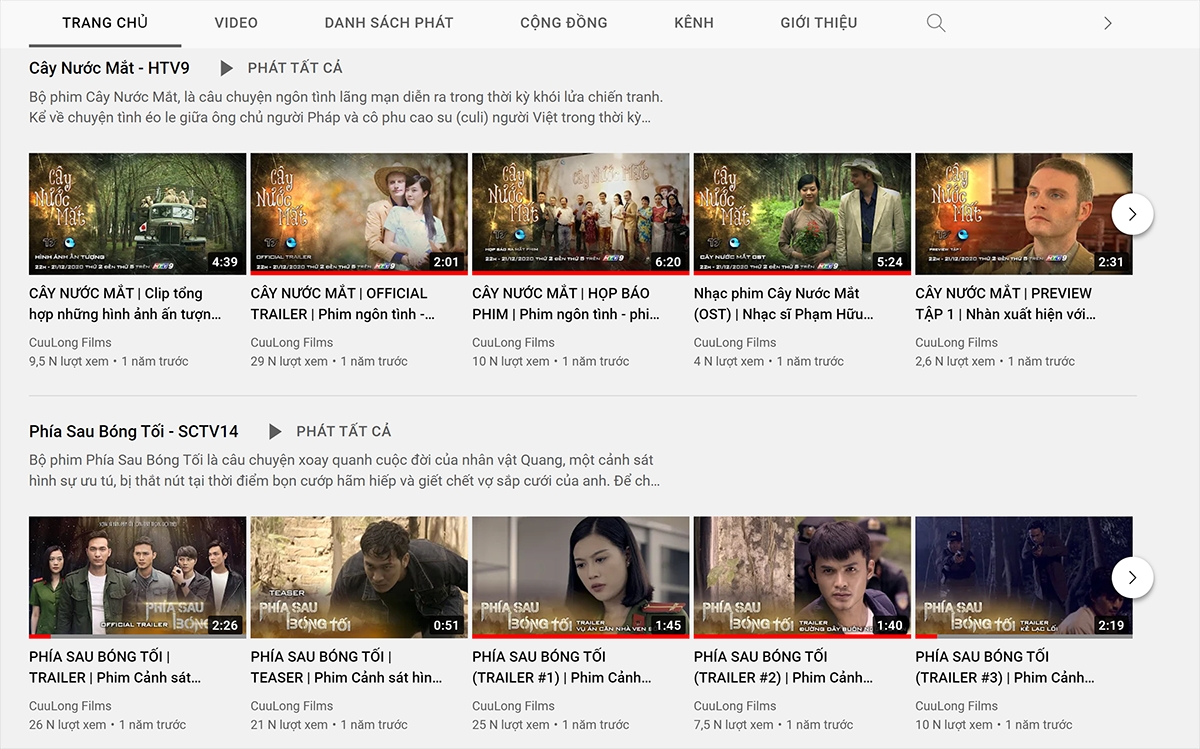1200x749 pixels.
Task: Open the 1:40 Trailer #2 thumbnail
Action: [802, 577]
